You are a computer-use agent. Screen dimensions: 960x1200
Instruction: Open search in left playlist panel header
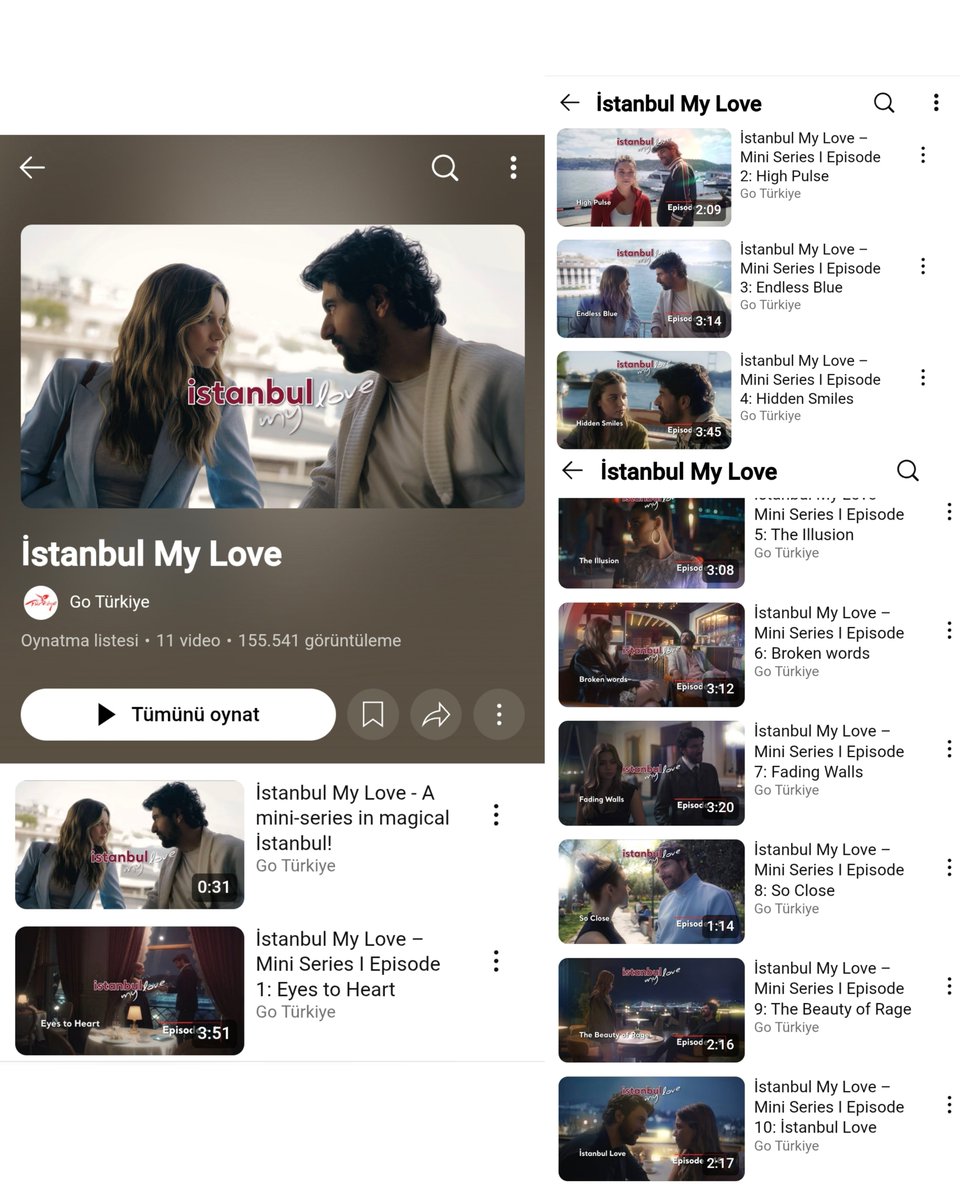pyautogui.click(x=445, y=168)
